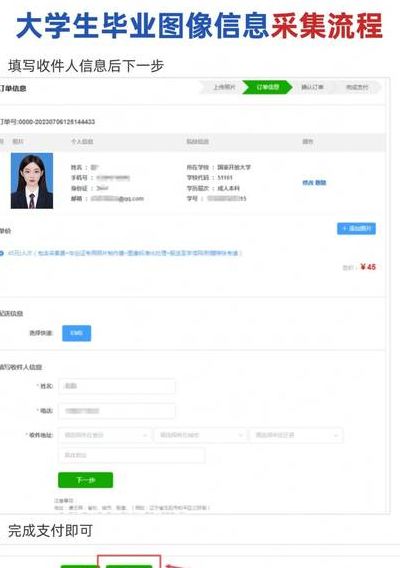Select the price package radio button
The width and height of the screenshot is (400, 568).
coord(1,253)
